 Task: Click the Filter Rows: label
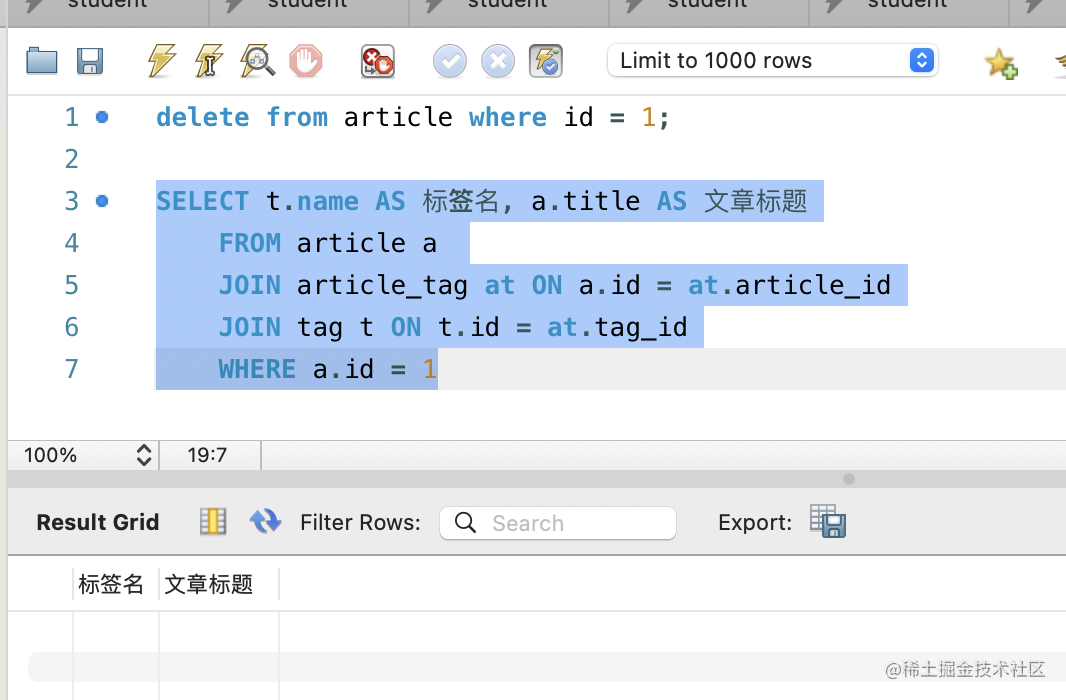360,523
